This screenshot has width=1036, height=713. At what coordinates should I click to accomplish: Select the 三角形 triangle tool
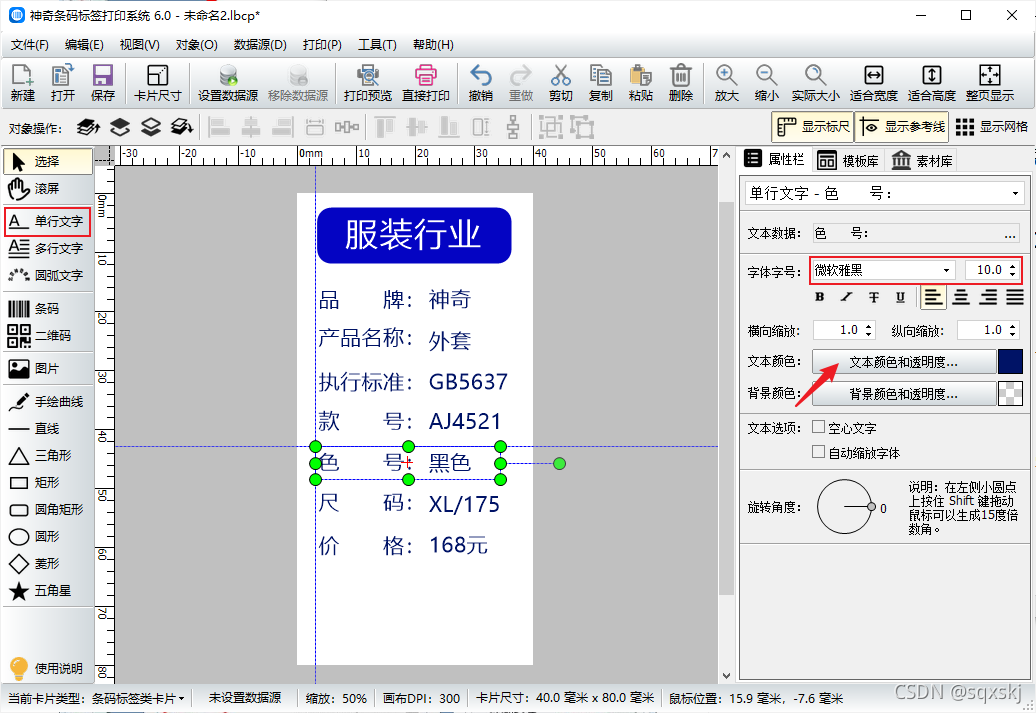(x=47, y=455)
